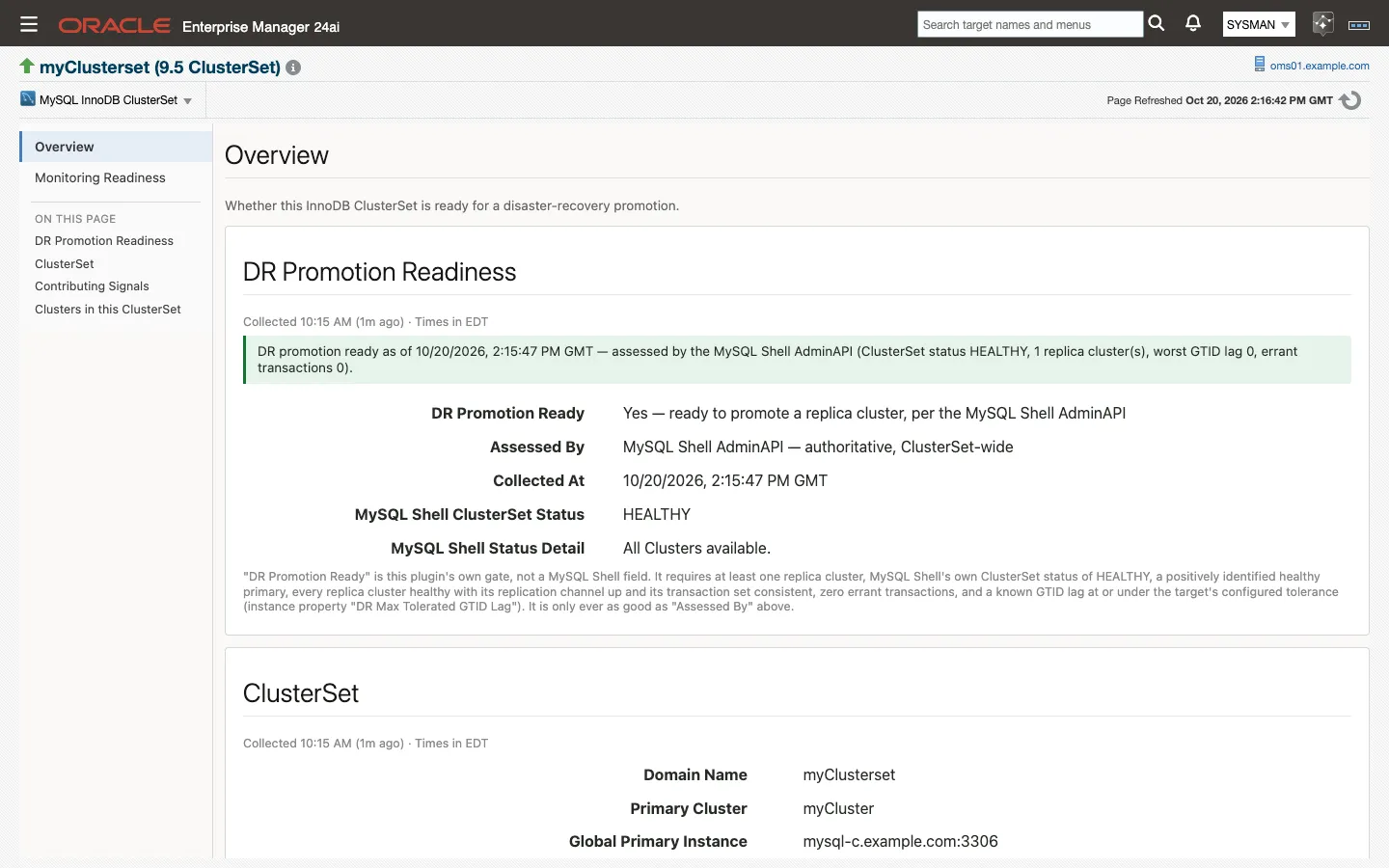Screen dimensions: 1389x868
Task: Click the 'All Clusters available.' status detail
Action: point(696,549)
